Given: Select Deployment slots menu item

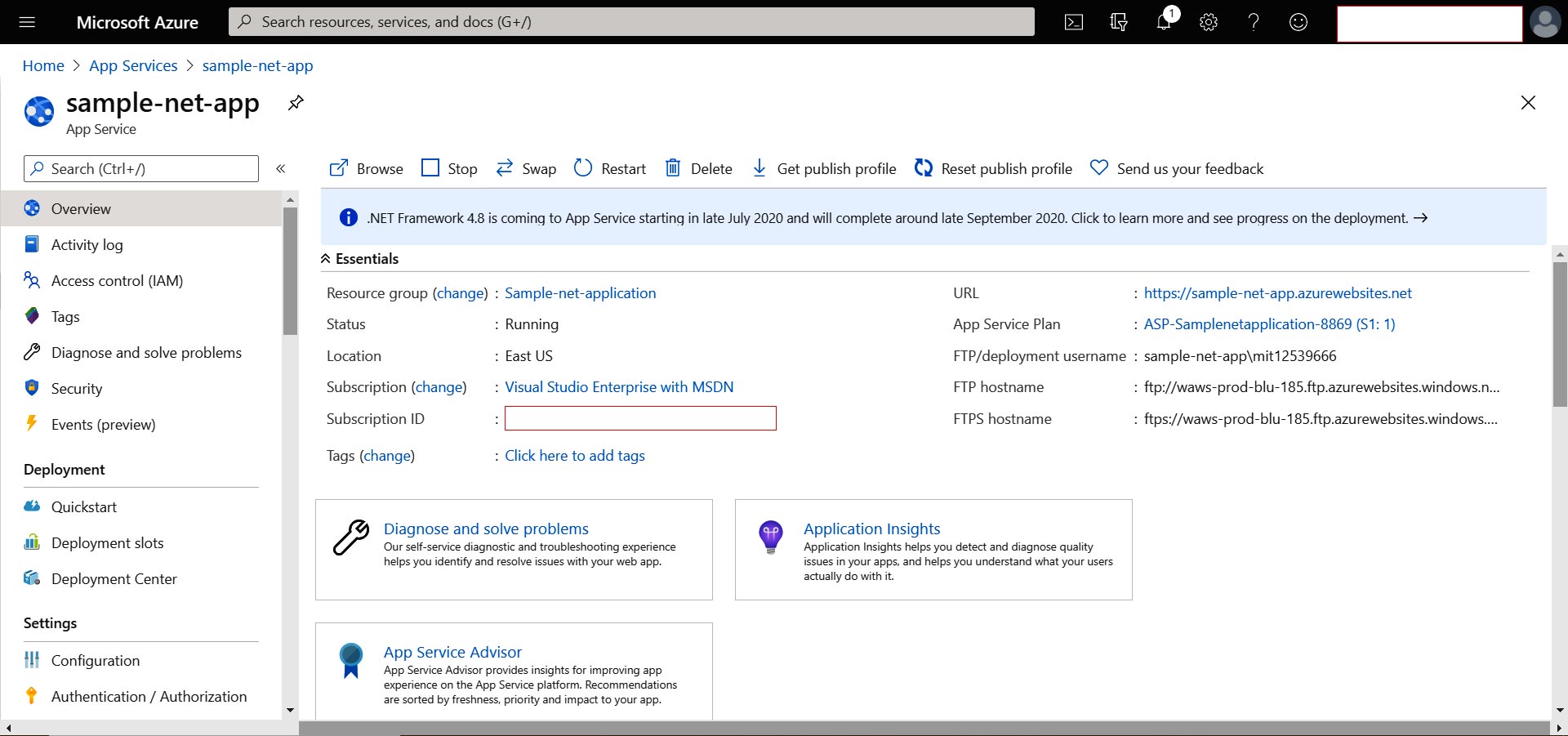Looking at the screenshot, I should pos(107,543).
